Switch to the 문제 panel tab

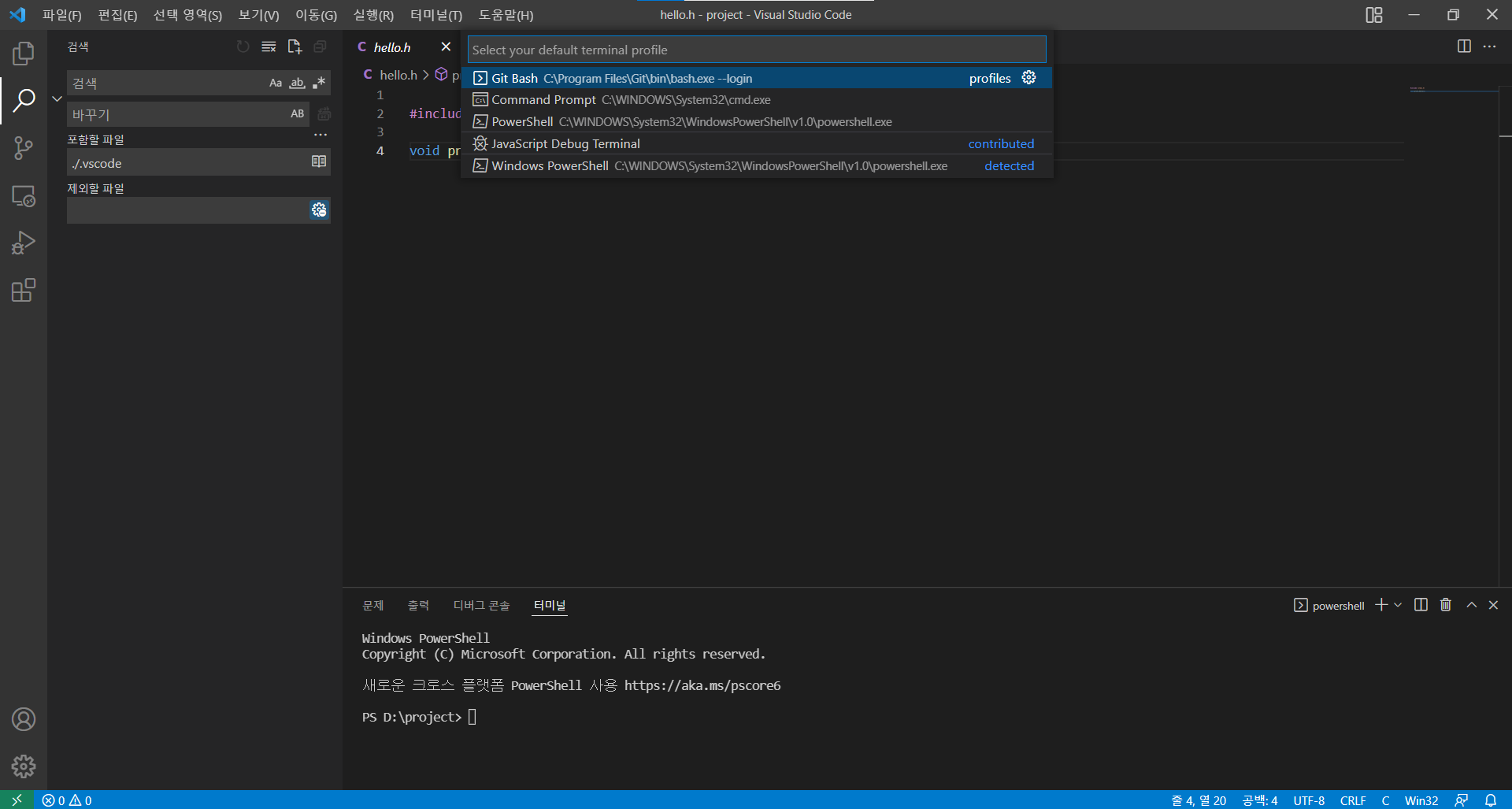tap(372, 605)
